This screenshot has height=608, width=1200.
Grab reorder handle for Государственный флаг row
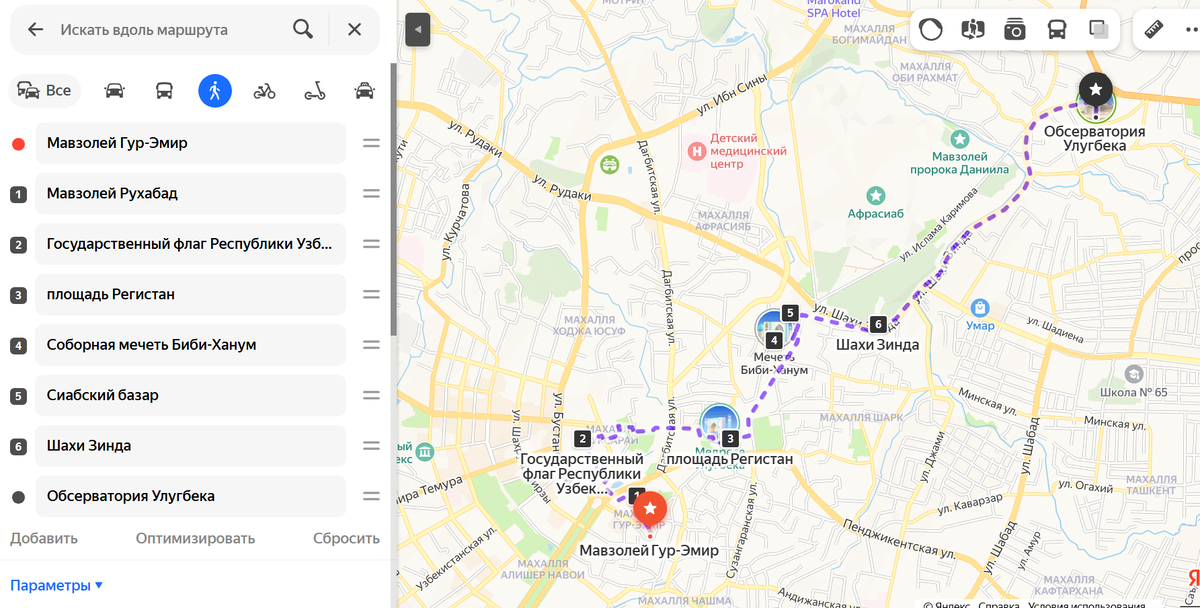[371, 244]
